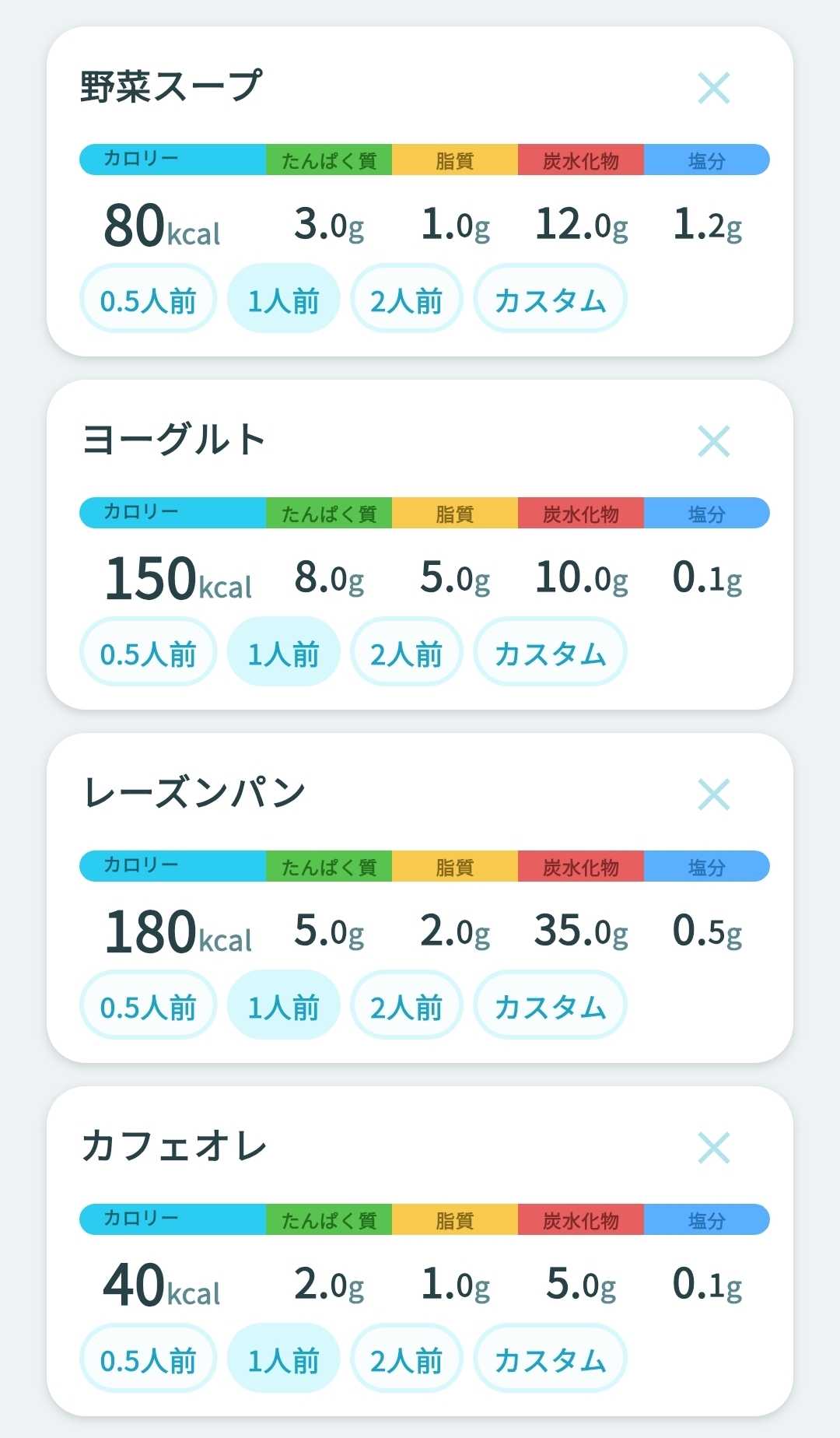Remove カフェオレ item with the X icon
The height and width of the screenshot is (1438, 840).
[x=713, y=1148]
